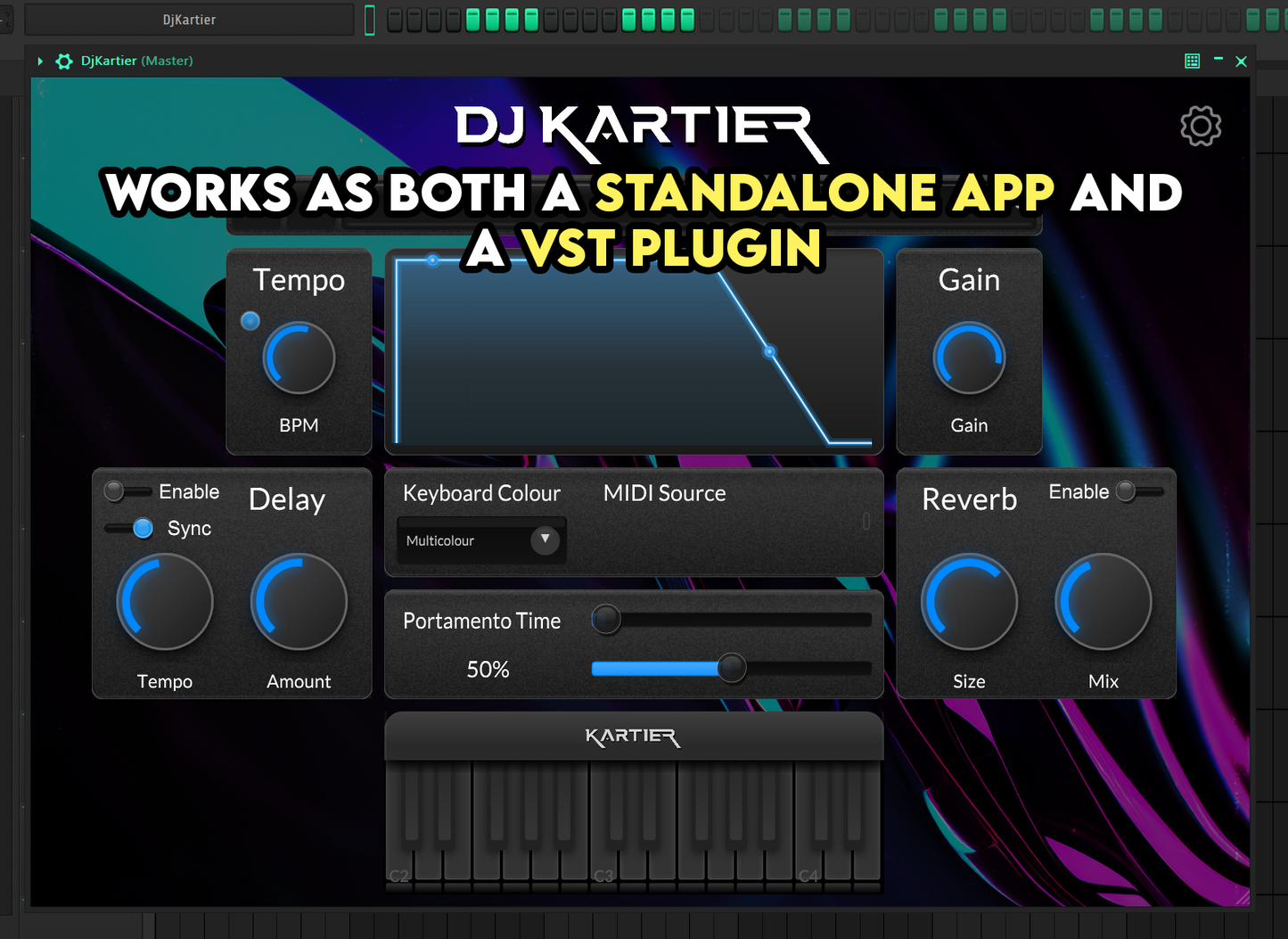Enable the Delay effect toggle
1288x939 pixels.
(x=126, y=491)
